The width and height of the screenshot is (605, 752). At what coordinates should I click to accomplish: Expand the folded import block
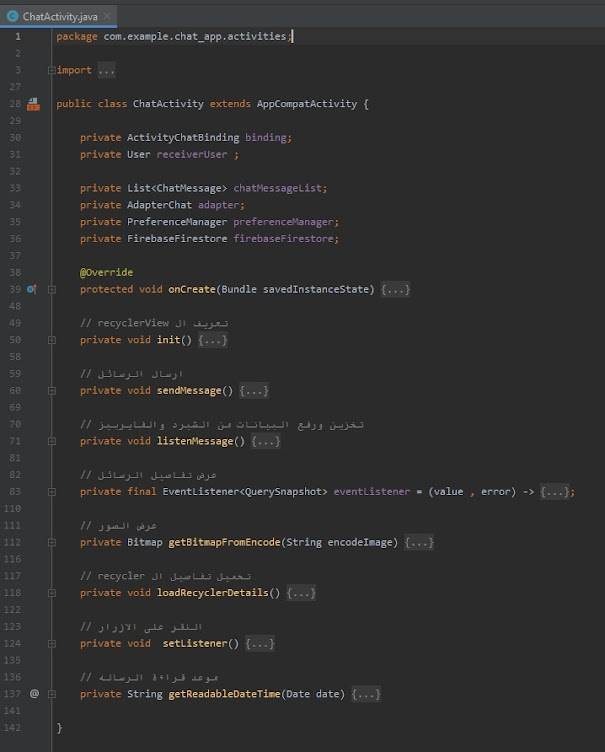point(51,70)
